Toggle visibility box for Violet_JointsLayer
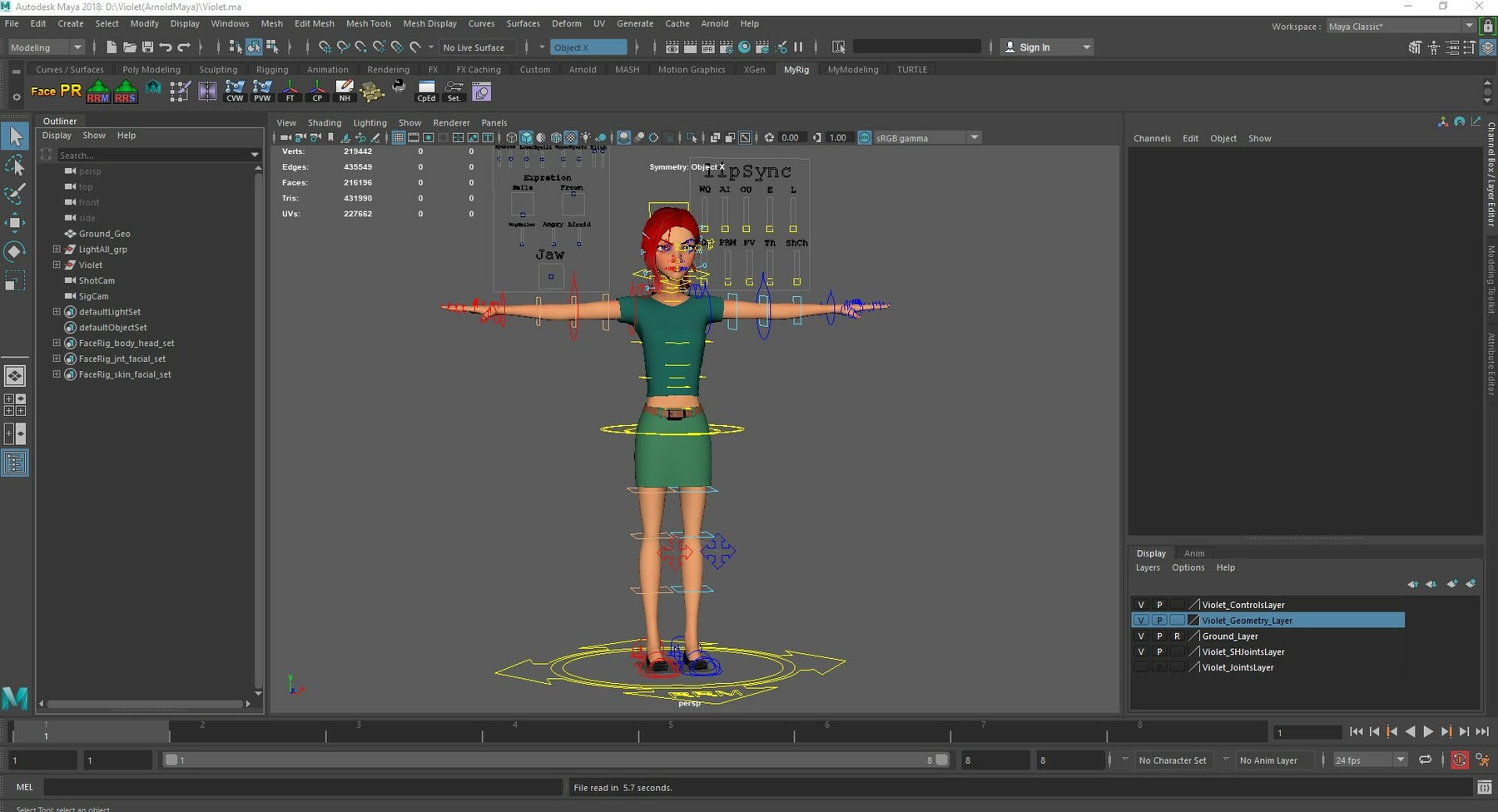The height and width of the screenshot is (812, 1498). pyautogui.click(x=1141, y=667)
